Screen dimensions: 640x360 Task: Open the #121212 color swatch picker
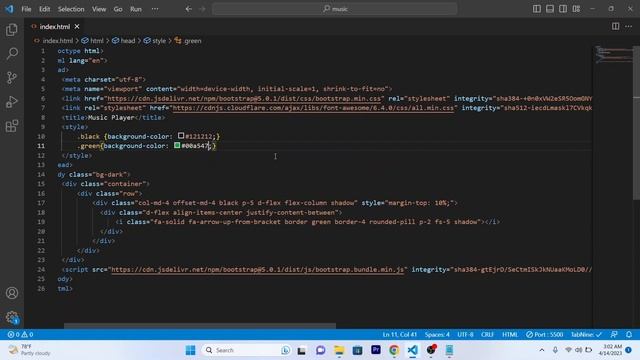point(181,136)
